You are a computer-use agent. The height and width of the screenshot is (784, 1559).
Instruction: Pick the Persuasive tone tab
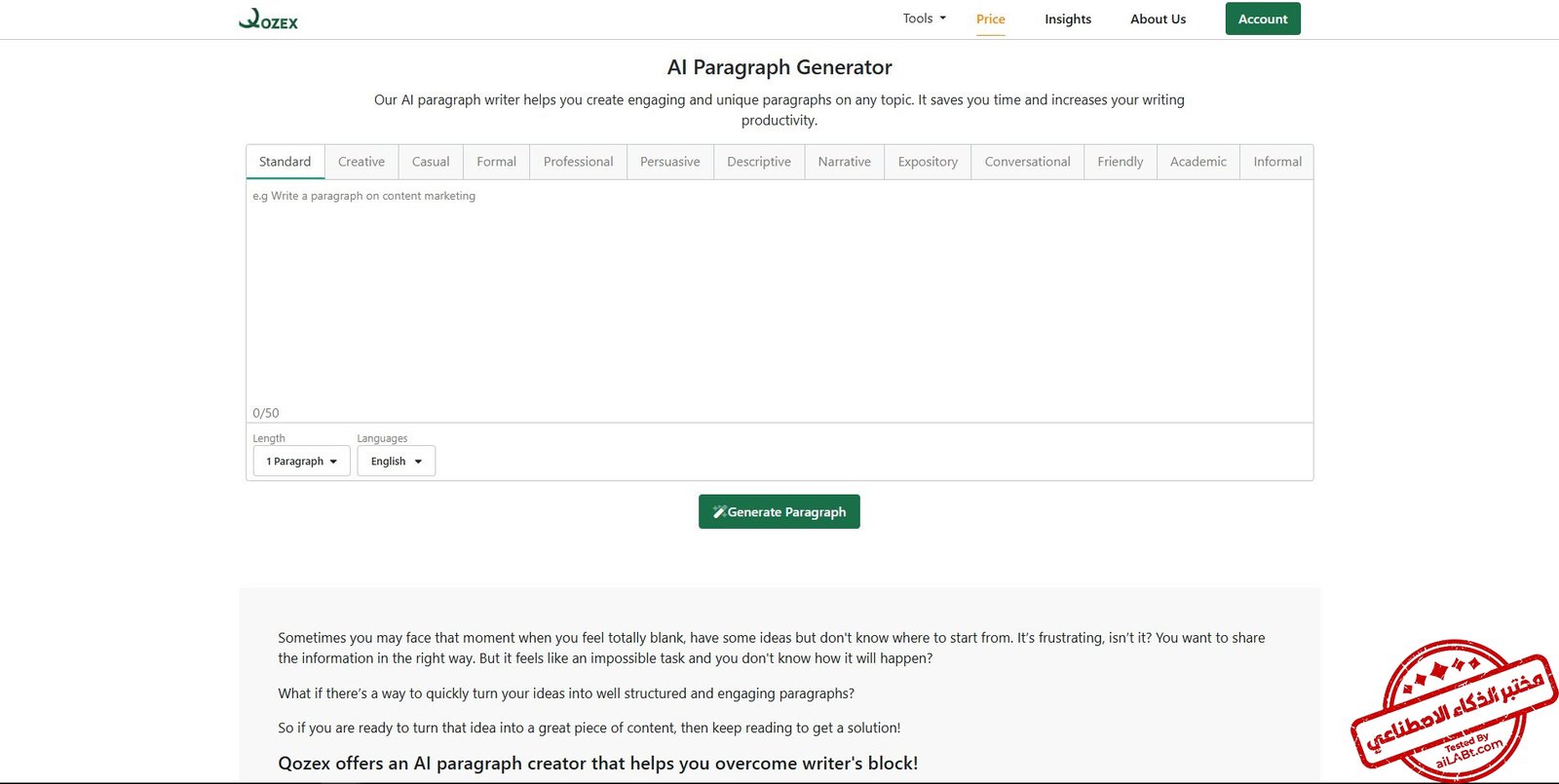click(x=669, y=162)
